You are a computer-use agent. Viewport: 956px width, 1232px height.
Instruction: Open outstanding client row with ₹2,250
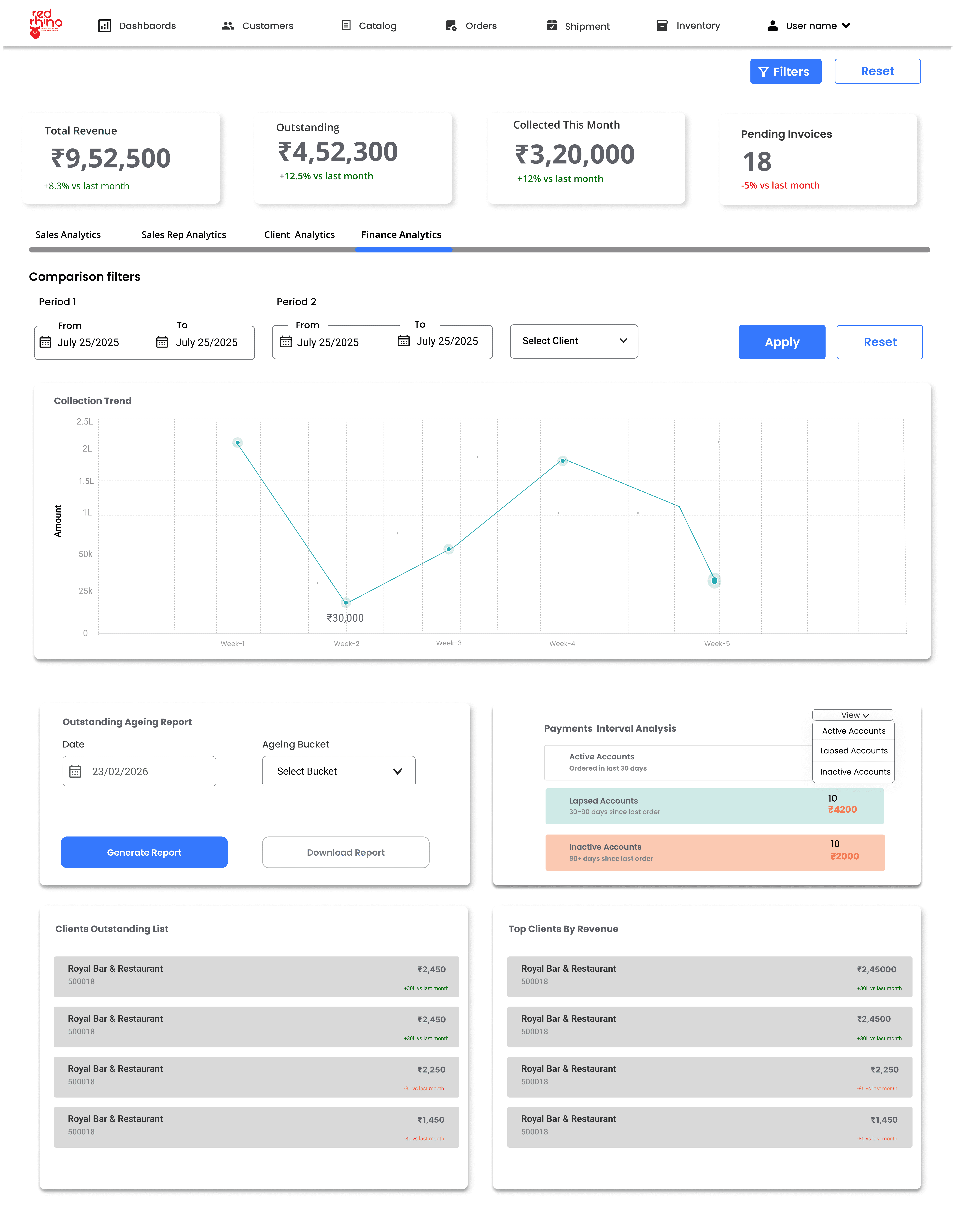[256, 1077]
